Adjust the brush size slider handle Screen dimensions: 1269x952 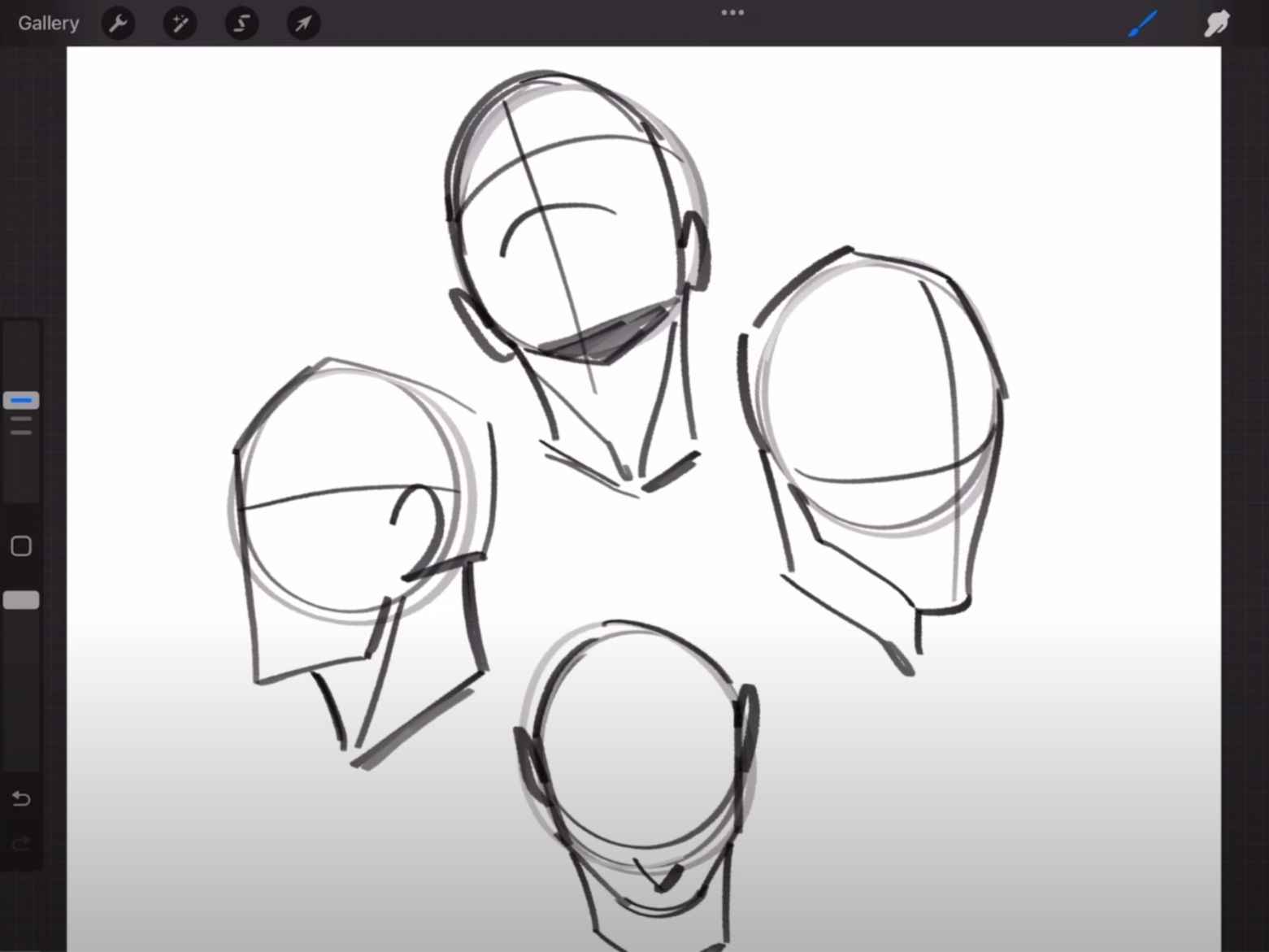21,400
